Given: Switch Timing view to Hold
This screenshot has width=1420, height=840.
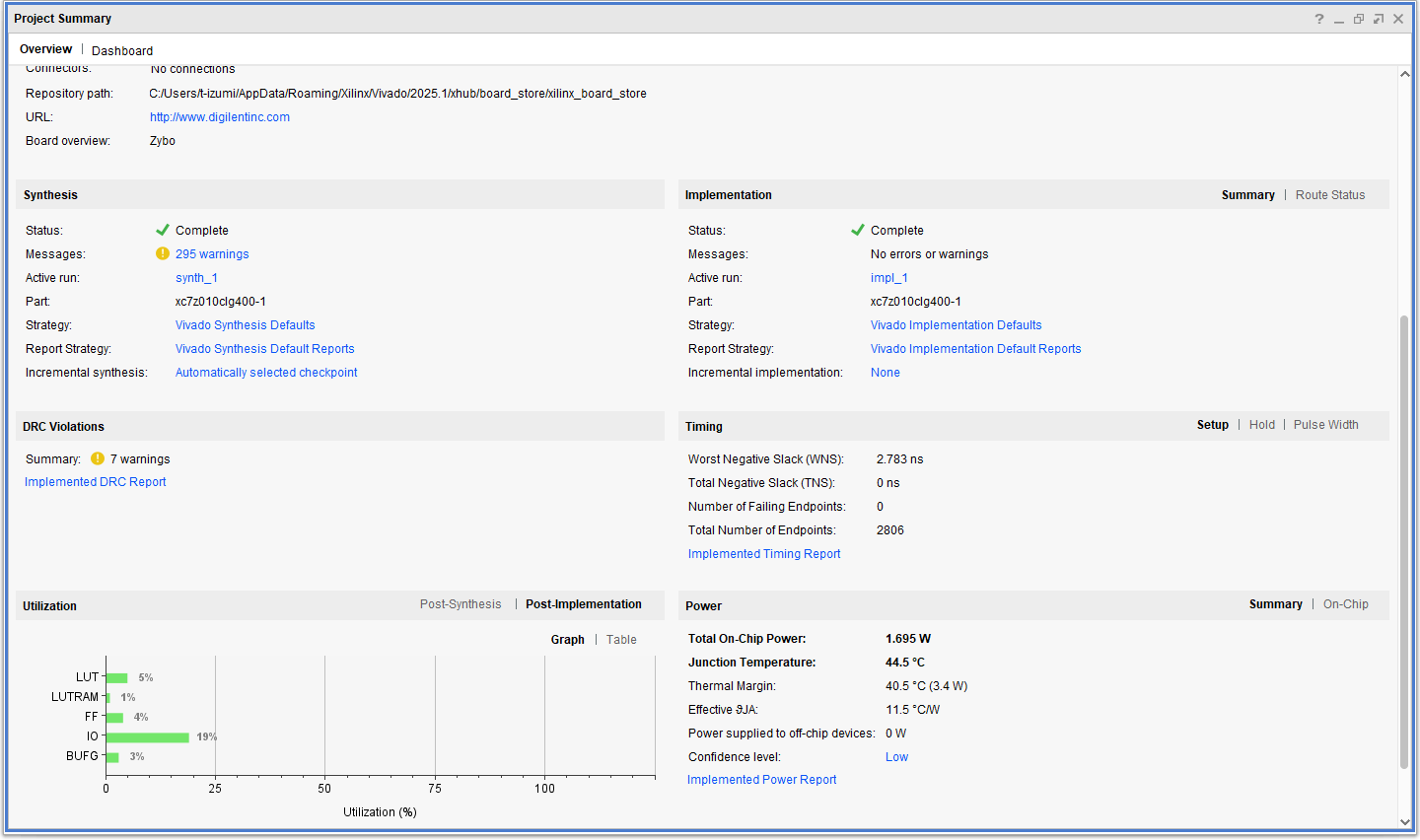Looking at the screenshot, I should pyautogui.click(x=1261, y=425).
